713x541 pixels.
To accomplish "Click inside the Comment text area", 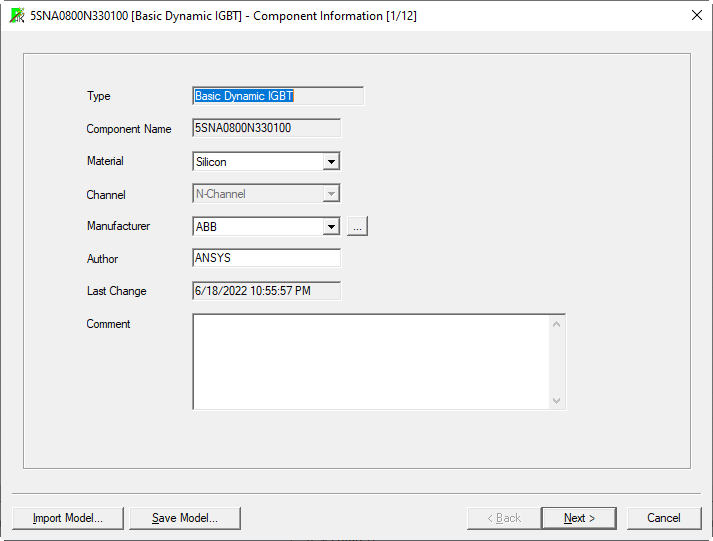I will pos(371,362).
